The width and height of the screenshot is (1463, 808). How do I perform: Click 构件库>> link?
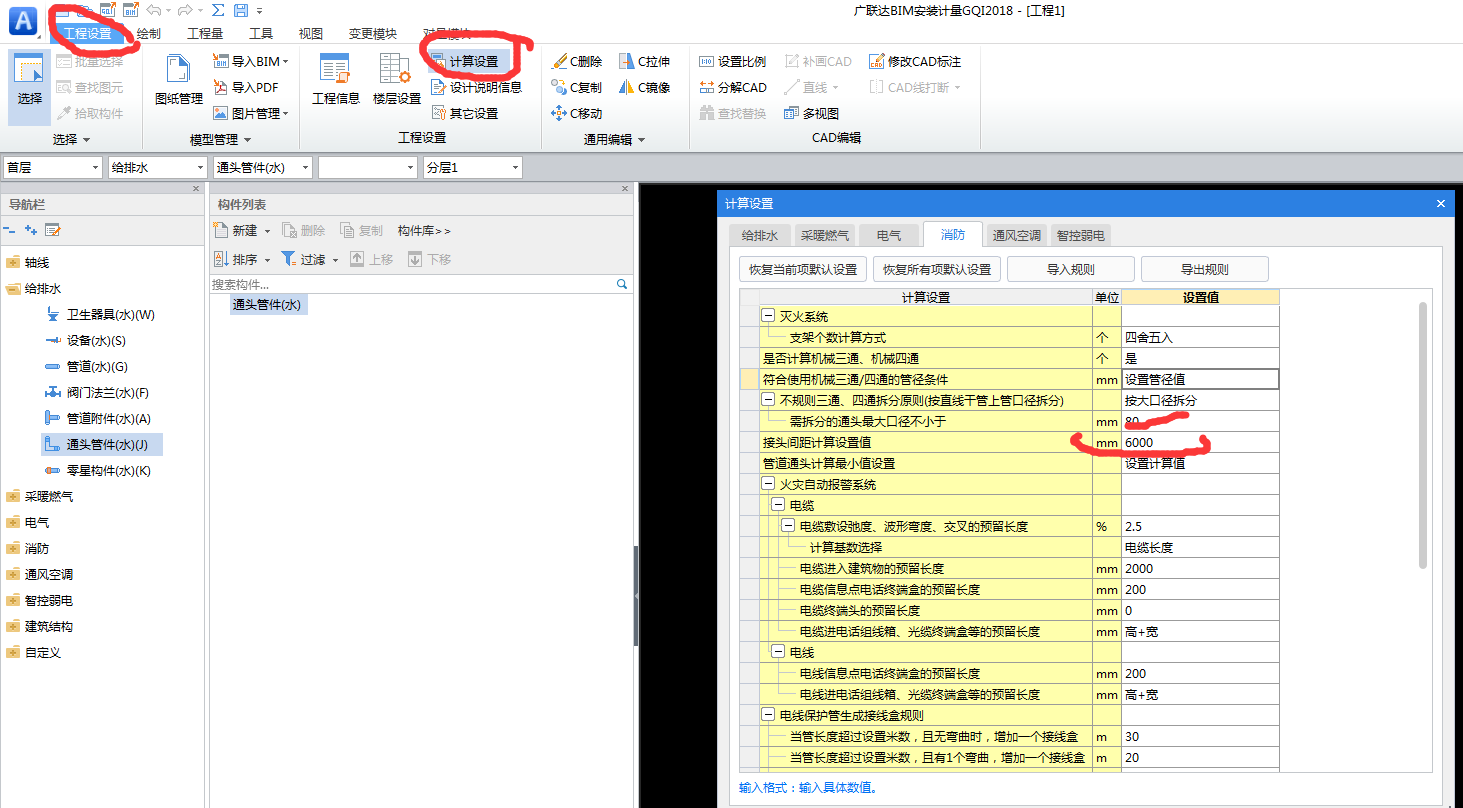coord(424,231)
